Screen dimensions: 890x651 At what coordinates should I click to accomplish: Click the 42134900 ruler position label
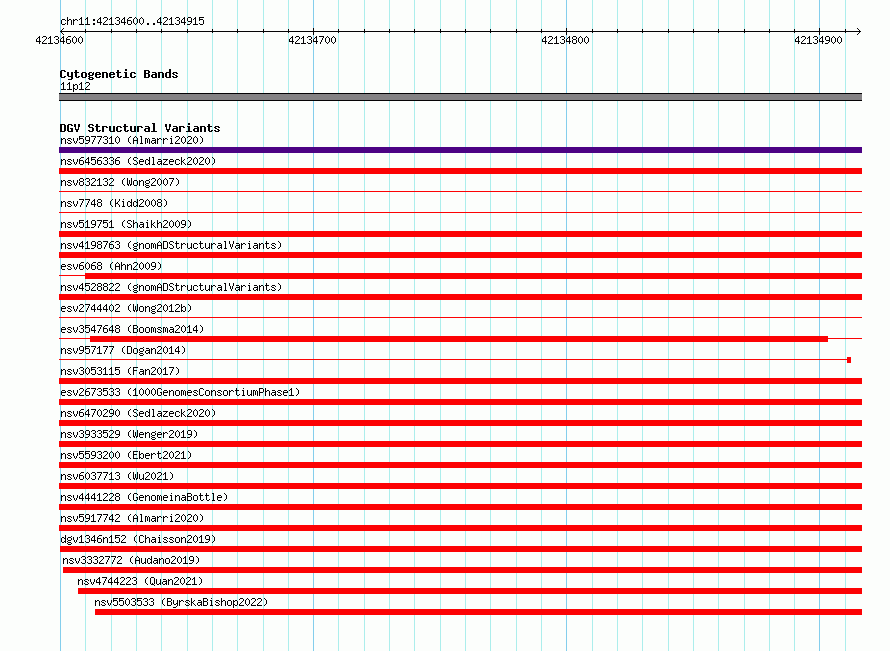tap(818, 40)
